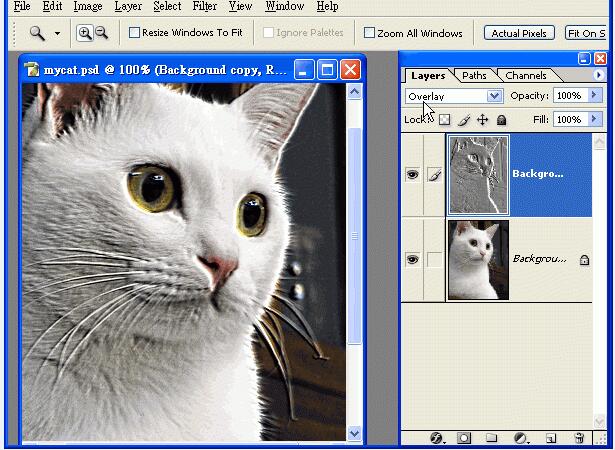
Task: Toggle Lock all padlock icon
Action: (501, 120)
